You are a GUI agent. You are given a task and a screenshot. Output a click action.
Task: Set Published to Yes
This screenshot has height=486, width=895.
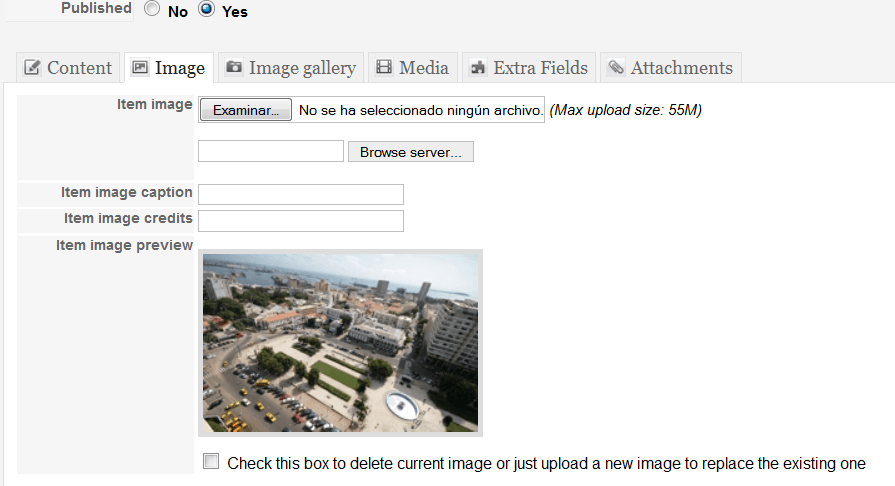pyautogui.click(x=206, y=9)
